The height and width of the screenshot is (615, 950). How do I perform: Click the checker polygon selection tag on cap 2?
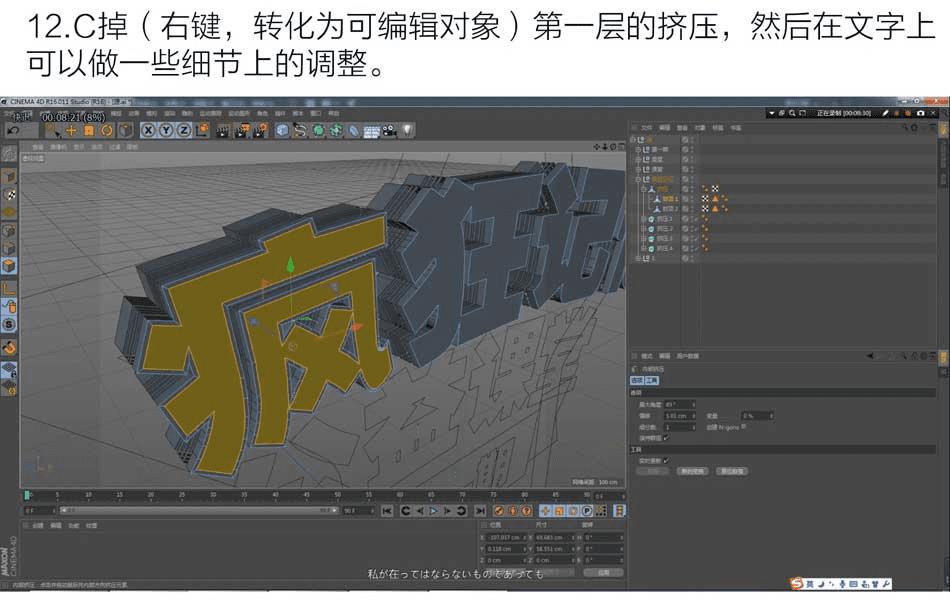click(x=705, y=208)
